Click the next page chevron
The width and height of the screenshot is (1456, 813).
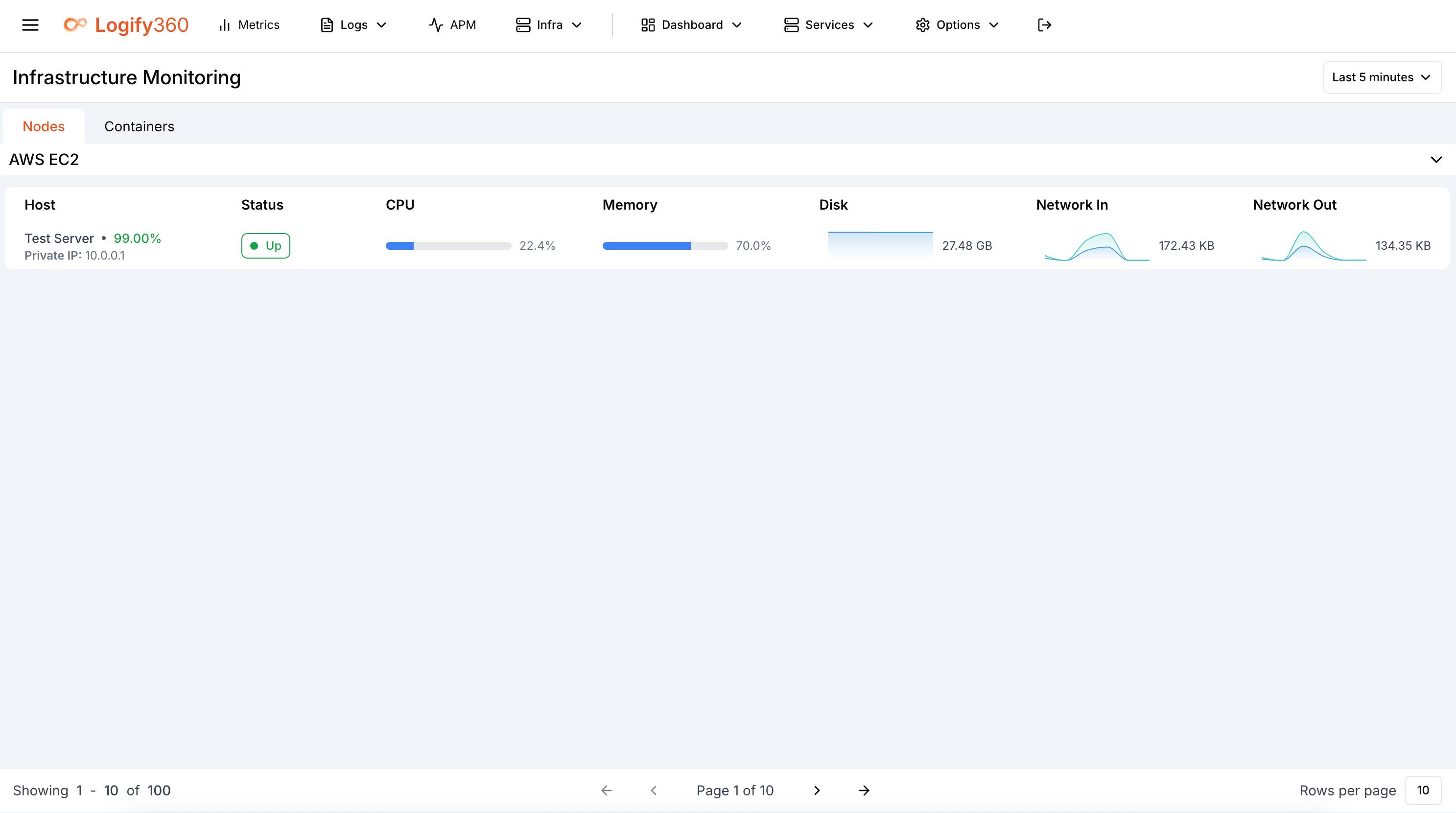(817, 790)
